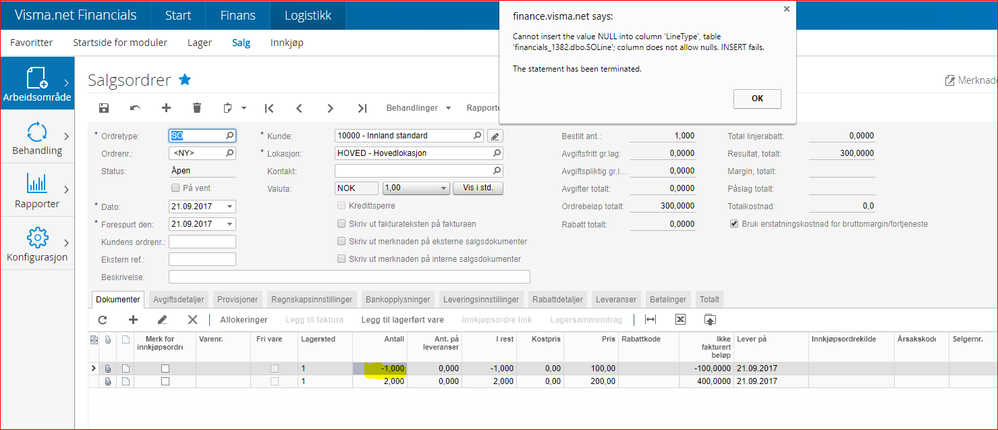Expand the Behandlinger dropdown menu
The image size is (998, 430).
tap(418, 108)
